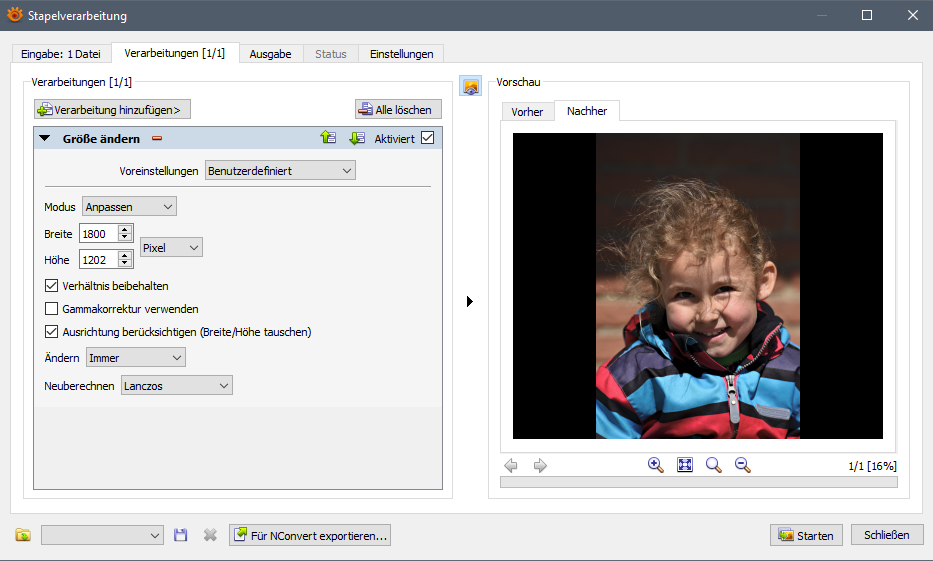This screenshot has height=561, width=933.
Task: Open the Voreinstellungen dropdown
Action: tap(280, 171)
